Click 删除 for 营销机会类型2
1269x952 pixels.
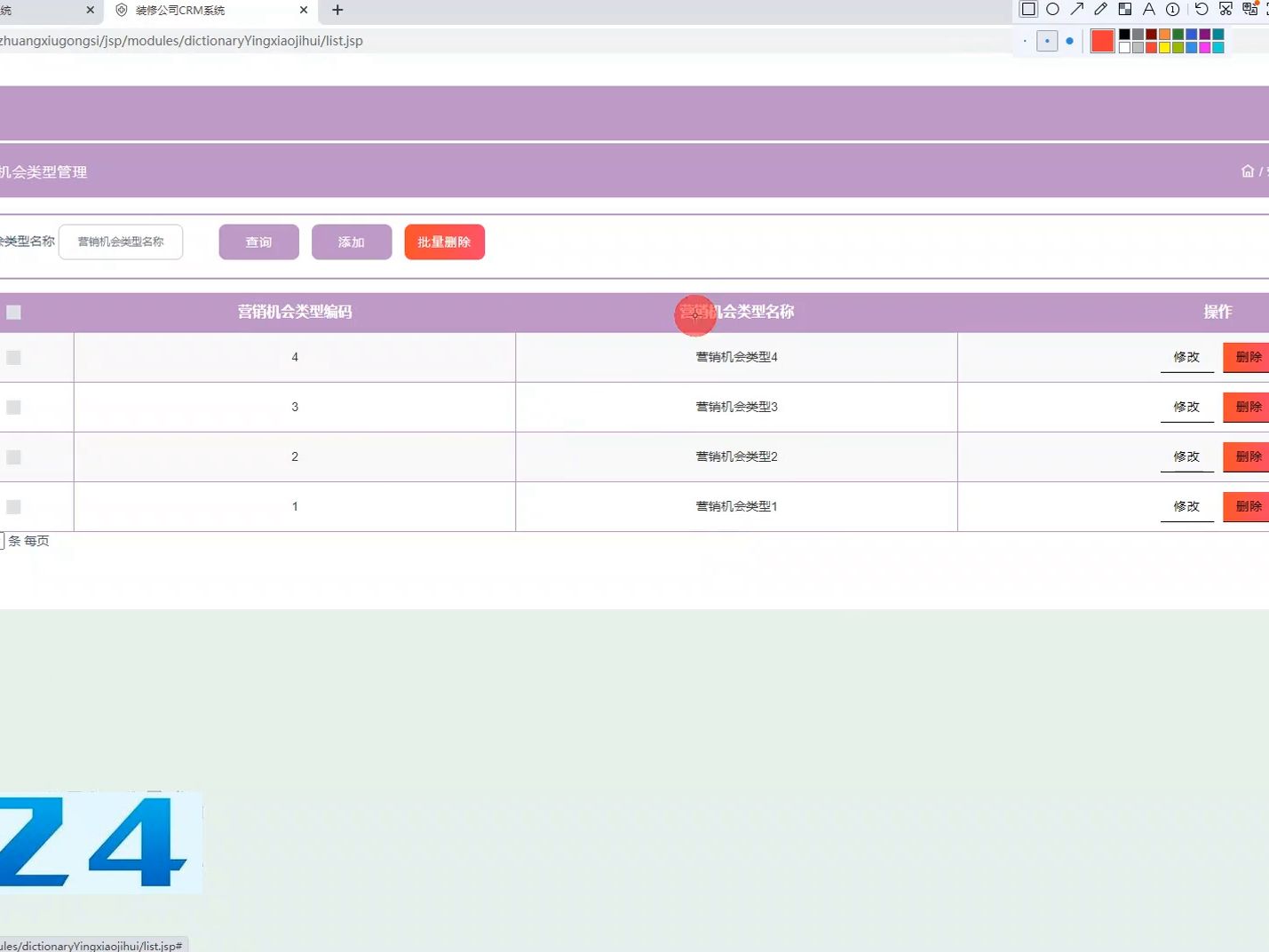point(1247,456)
